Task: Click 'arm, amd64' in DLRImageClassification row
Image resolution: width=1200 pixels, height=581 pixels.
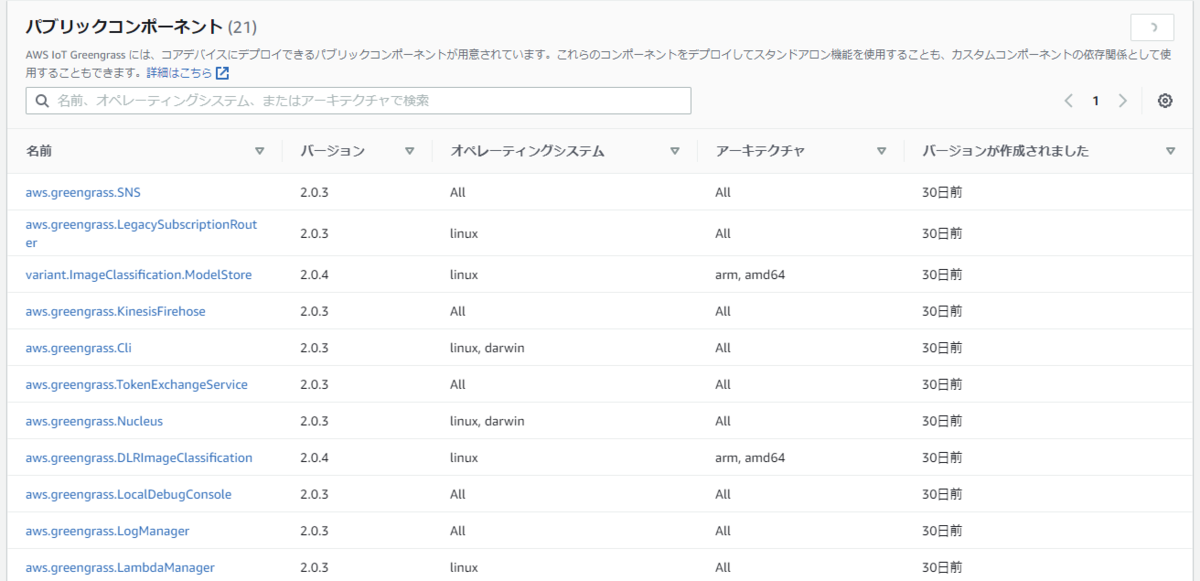Action: tap(750, 457)
